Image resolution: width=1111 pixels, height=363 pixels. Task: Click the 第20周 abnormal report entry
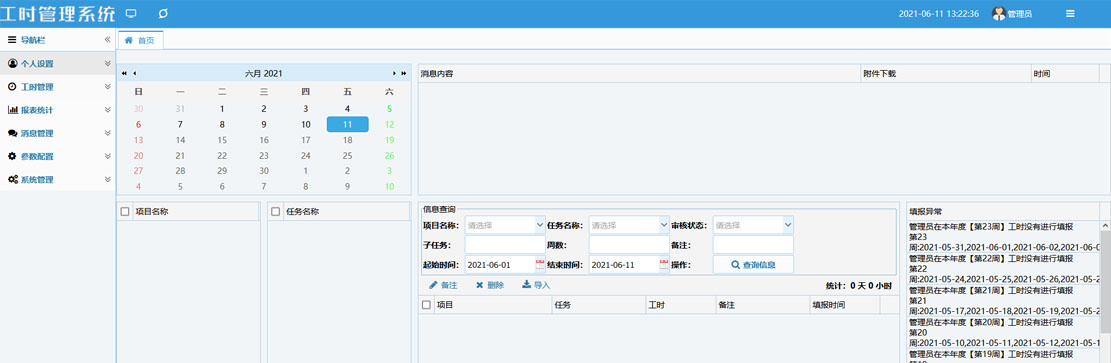coord(1004,333)
